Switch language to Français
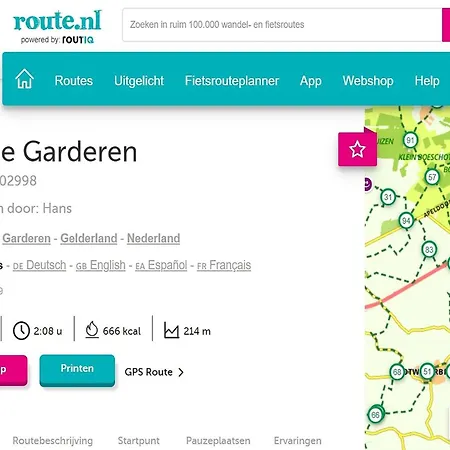Image resolution: width=450 pixels, height=450 pixels. (224, 265)
